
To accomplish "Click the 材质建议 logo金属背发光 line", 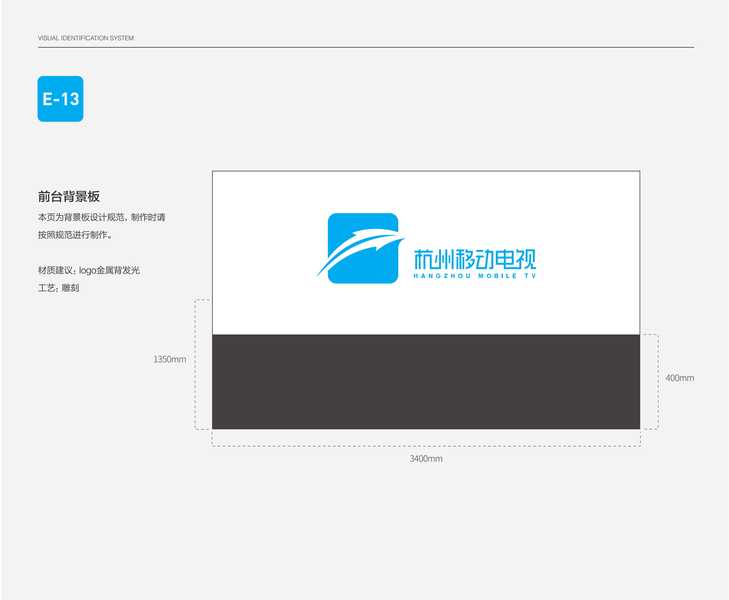I will tap(89, 270).
